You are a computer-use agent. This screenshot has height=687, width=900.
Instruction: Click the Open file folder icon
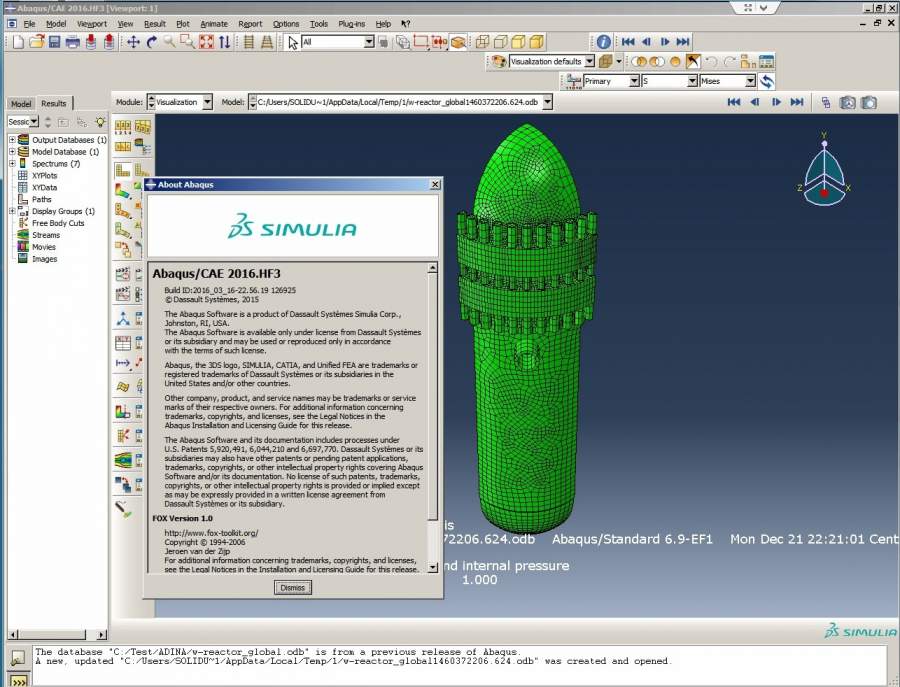pyautogui.click(x=37, y=42)
